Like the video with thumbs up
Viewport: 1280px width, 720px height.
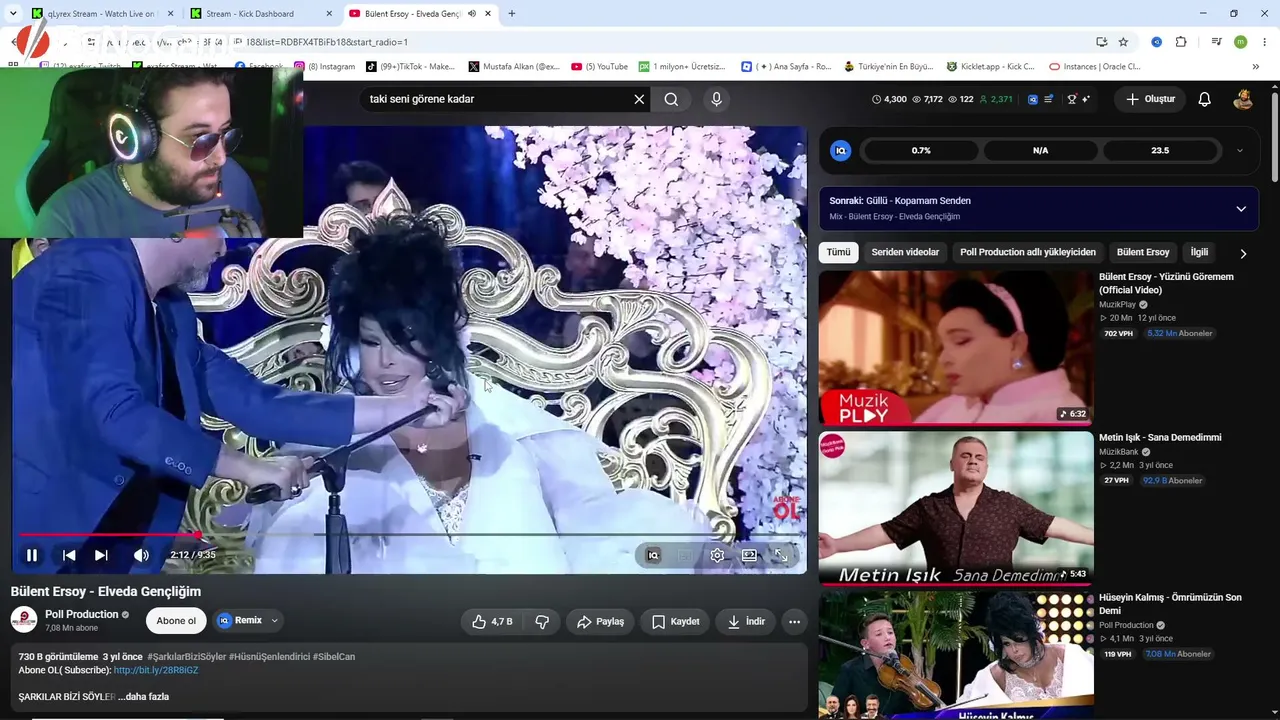pos(492,621)
